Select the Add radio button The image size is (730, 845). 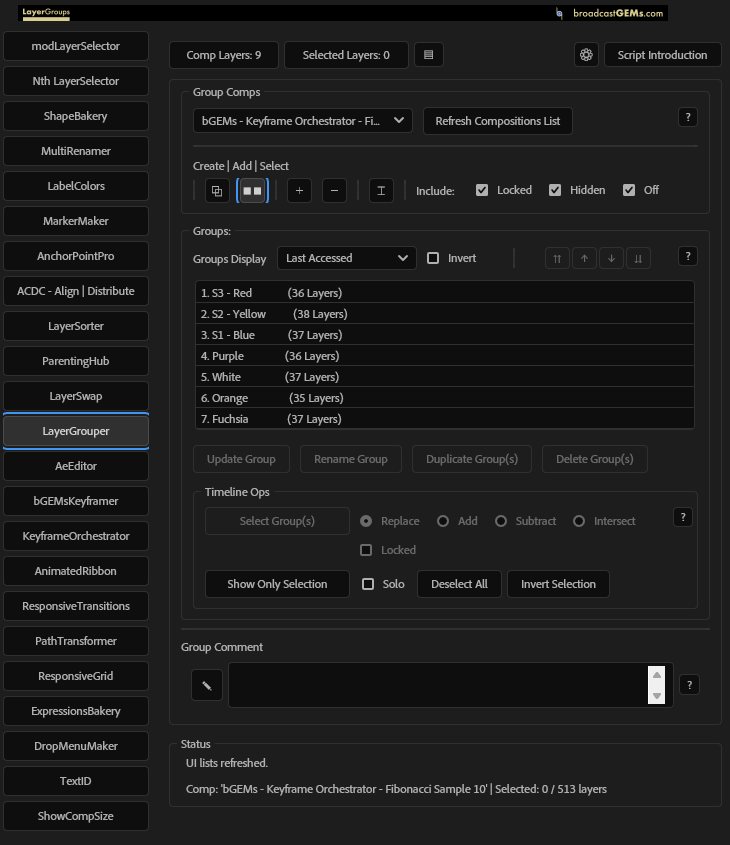(443, 521)
